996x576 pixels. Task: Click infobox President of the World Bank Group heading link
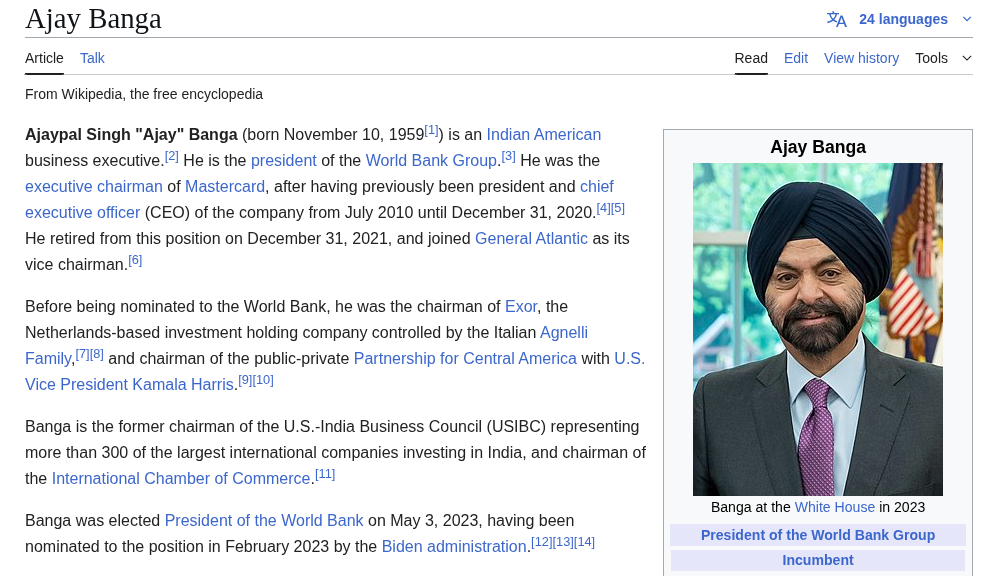(818, 535)
